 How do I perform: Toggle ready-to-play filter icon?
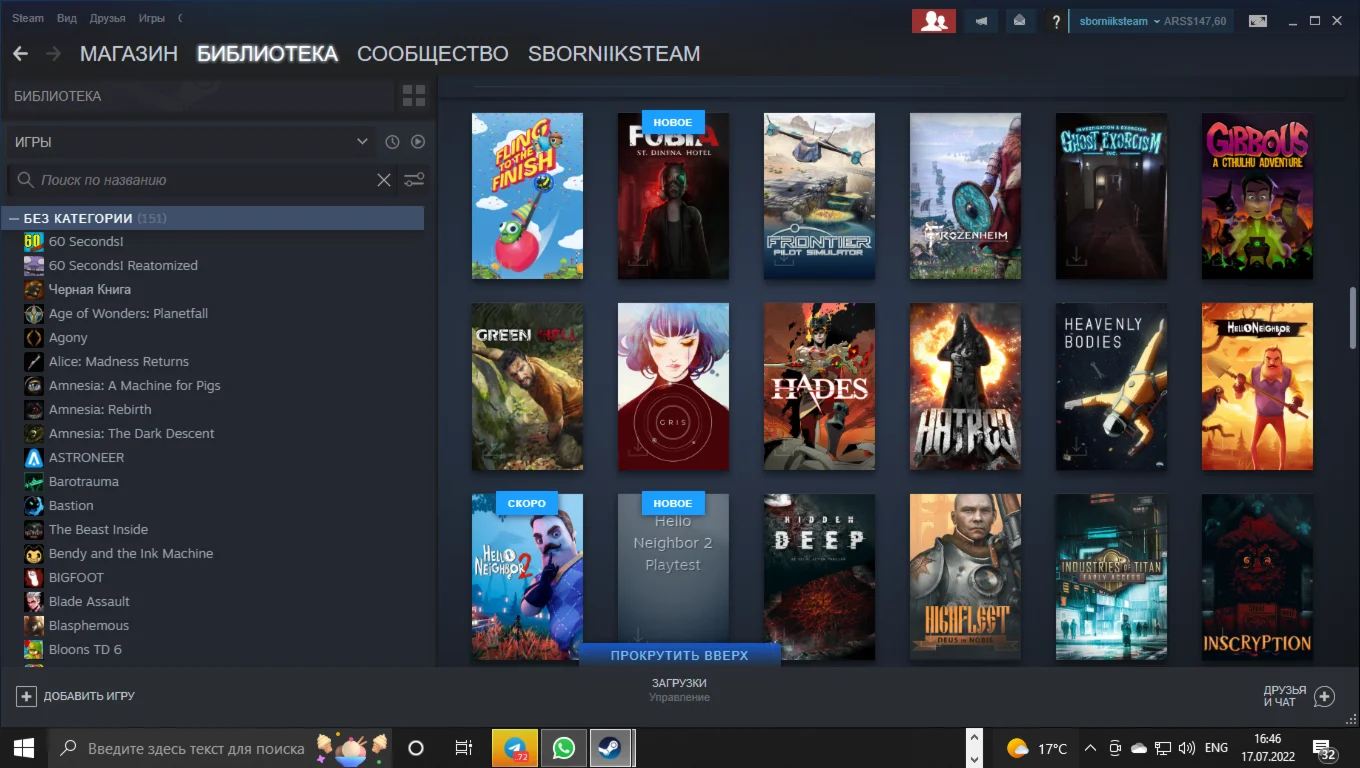418,142
